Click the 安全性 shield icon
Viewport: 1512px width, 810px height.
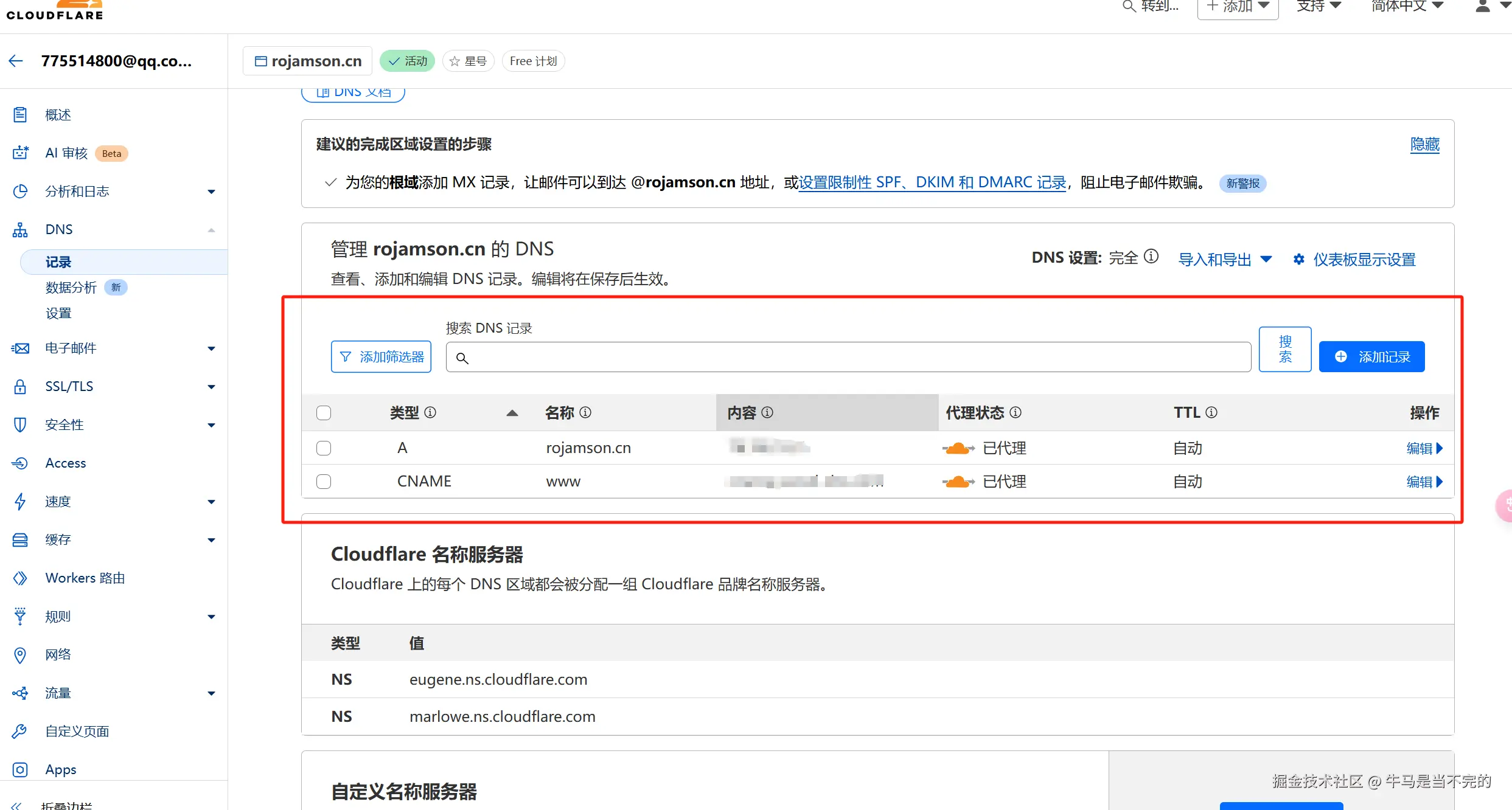pyautogui.click(x=20, y=424)
